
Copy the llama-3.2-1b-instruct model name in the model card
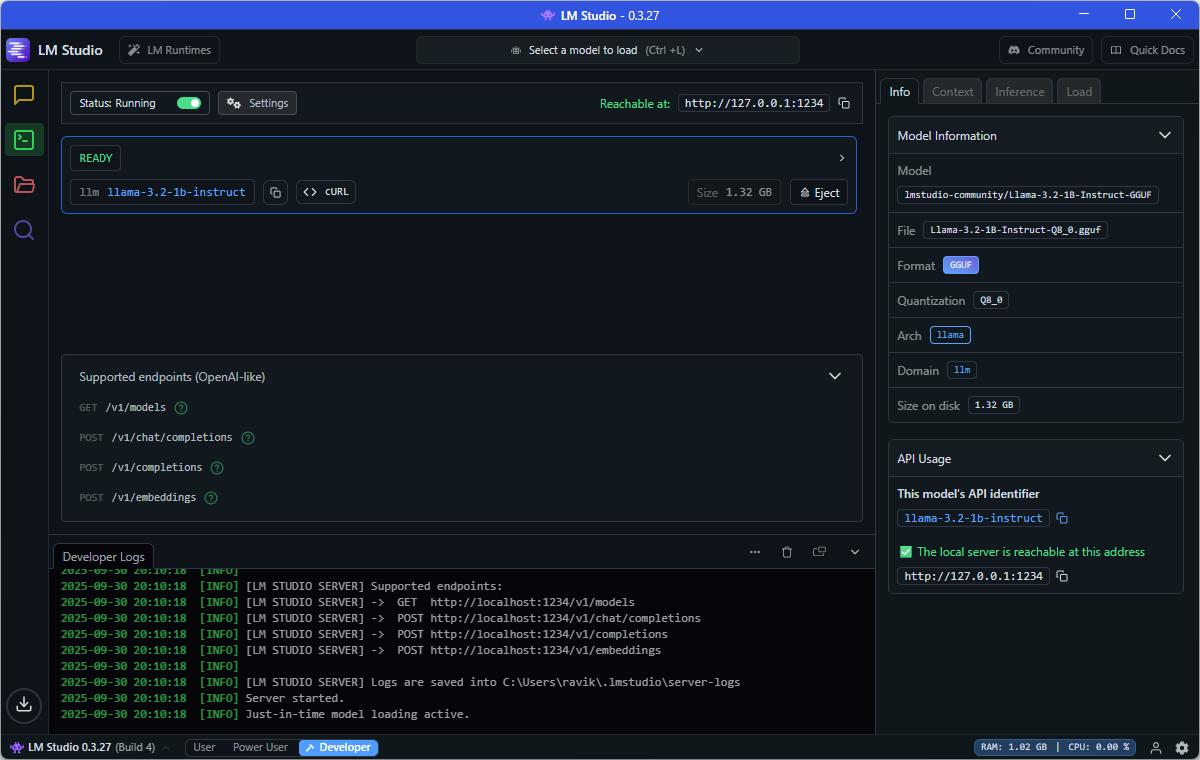(x=275, y=192)
